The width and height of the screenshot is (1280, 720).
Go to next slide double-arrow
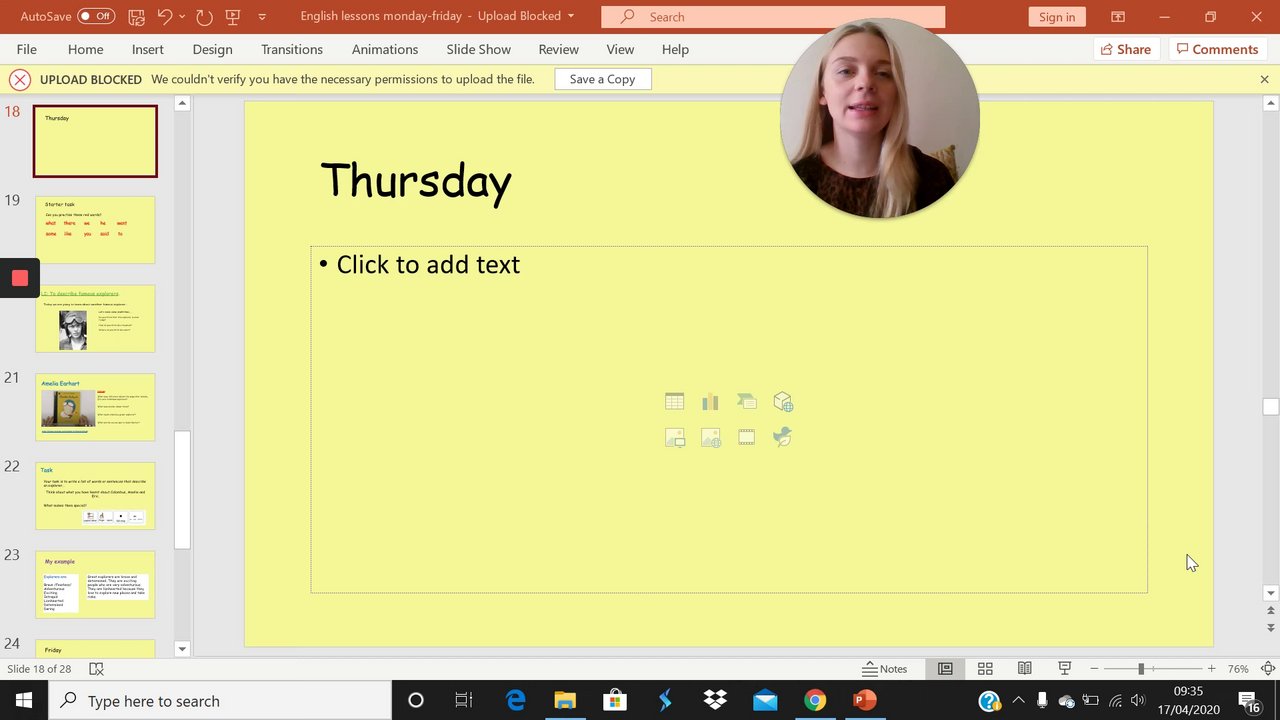[1271, 628]
